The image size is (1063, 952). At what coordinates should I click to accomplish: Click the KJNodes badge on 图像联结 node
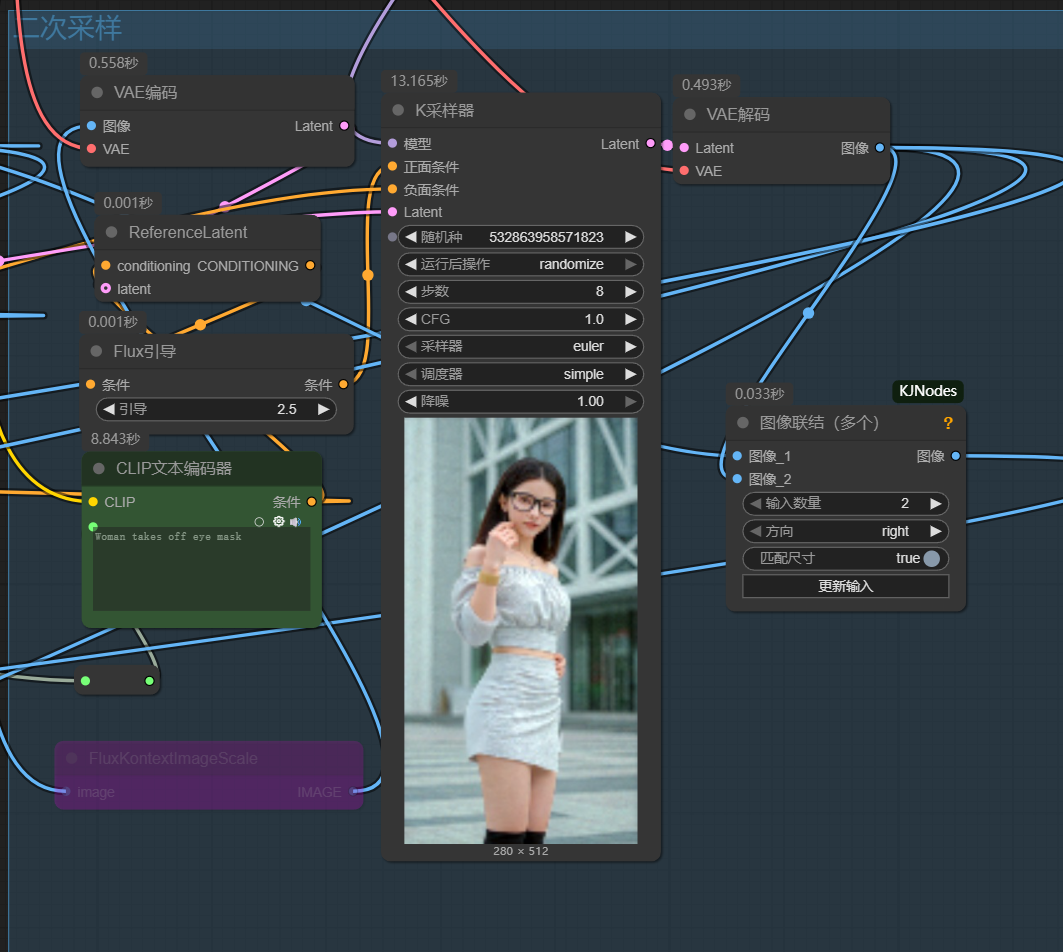(x=927, y=391)
